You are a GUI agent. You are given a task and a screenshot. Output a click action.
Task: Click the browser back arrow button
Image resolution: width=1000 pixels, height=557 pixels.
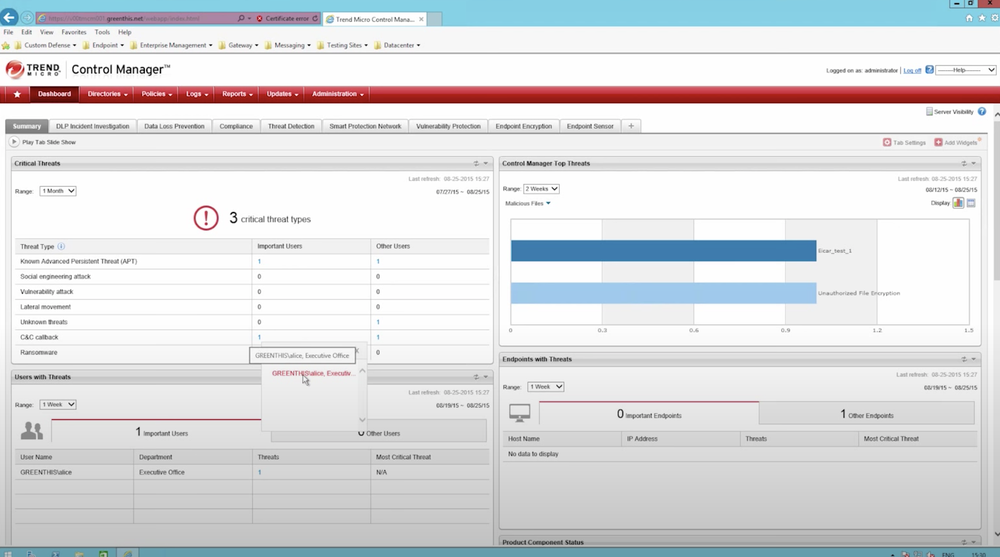point(9,17)
